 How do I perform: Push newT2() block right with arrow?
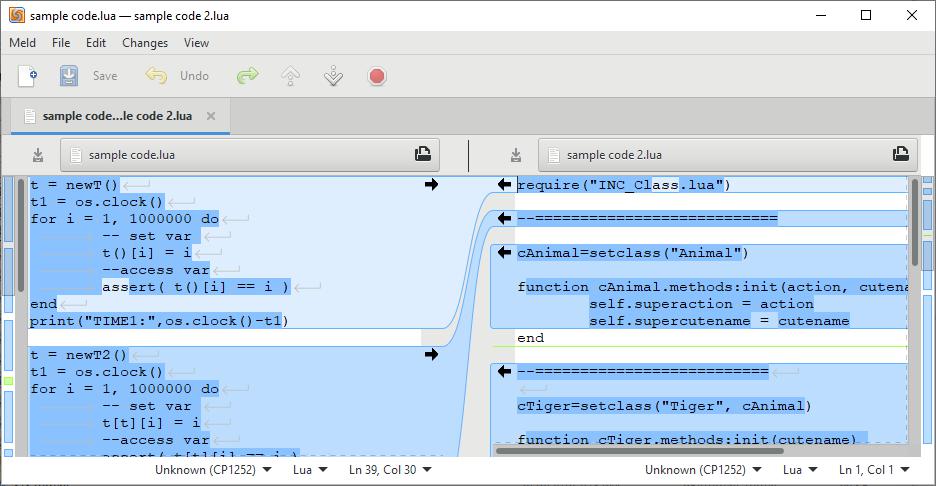click(x=432, y=355)
